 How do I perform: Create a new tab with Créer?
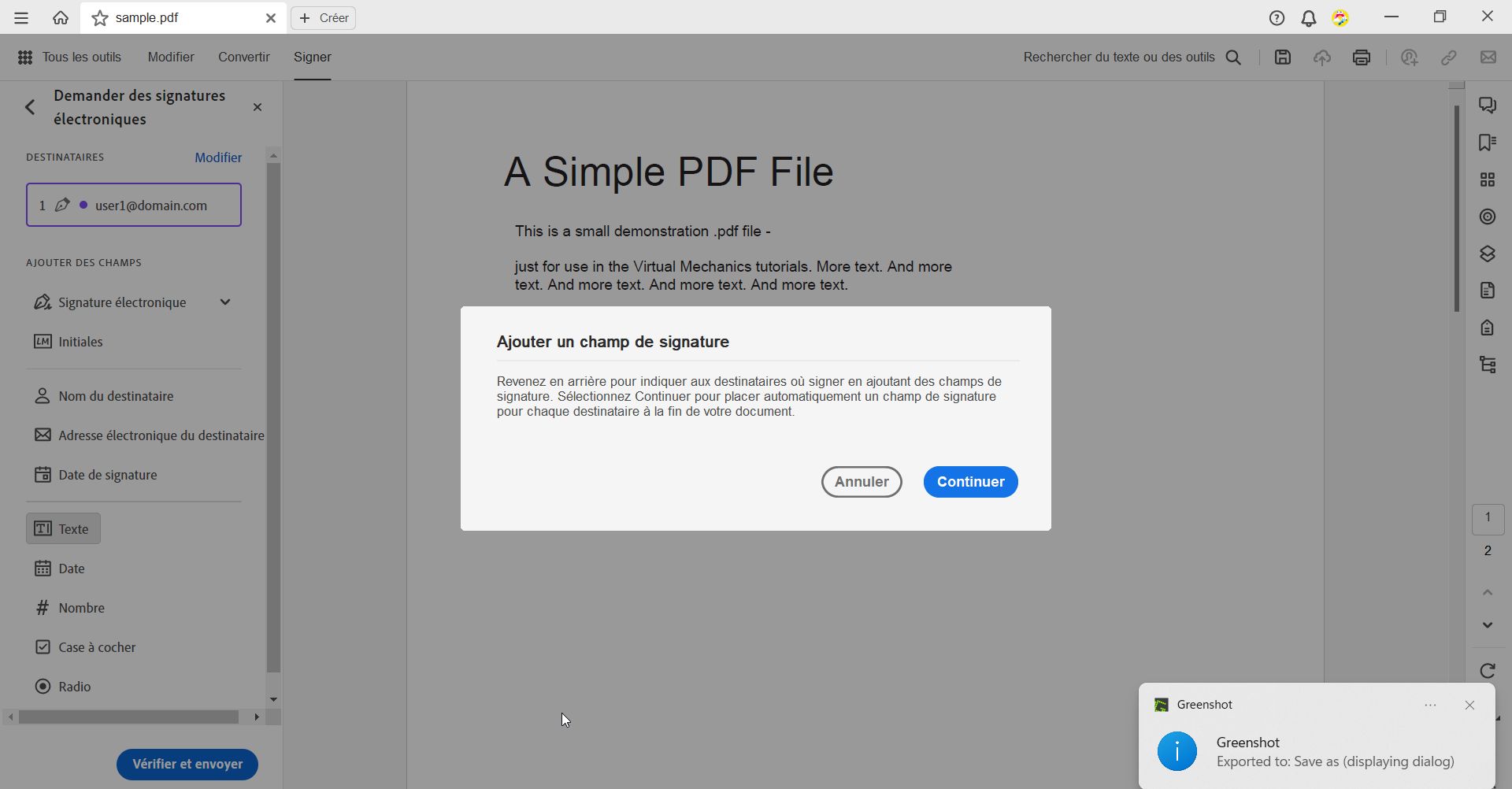324,18
